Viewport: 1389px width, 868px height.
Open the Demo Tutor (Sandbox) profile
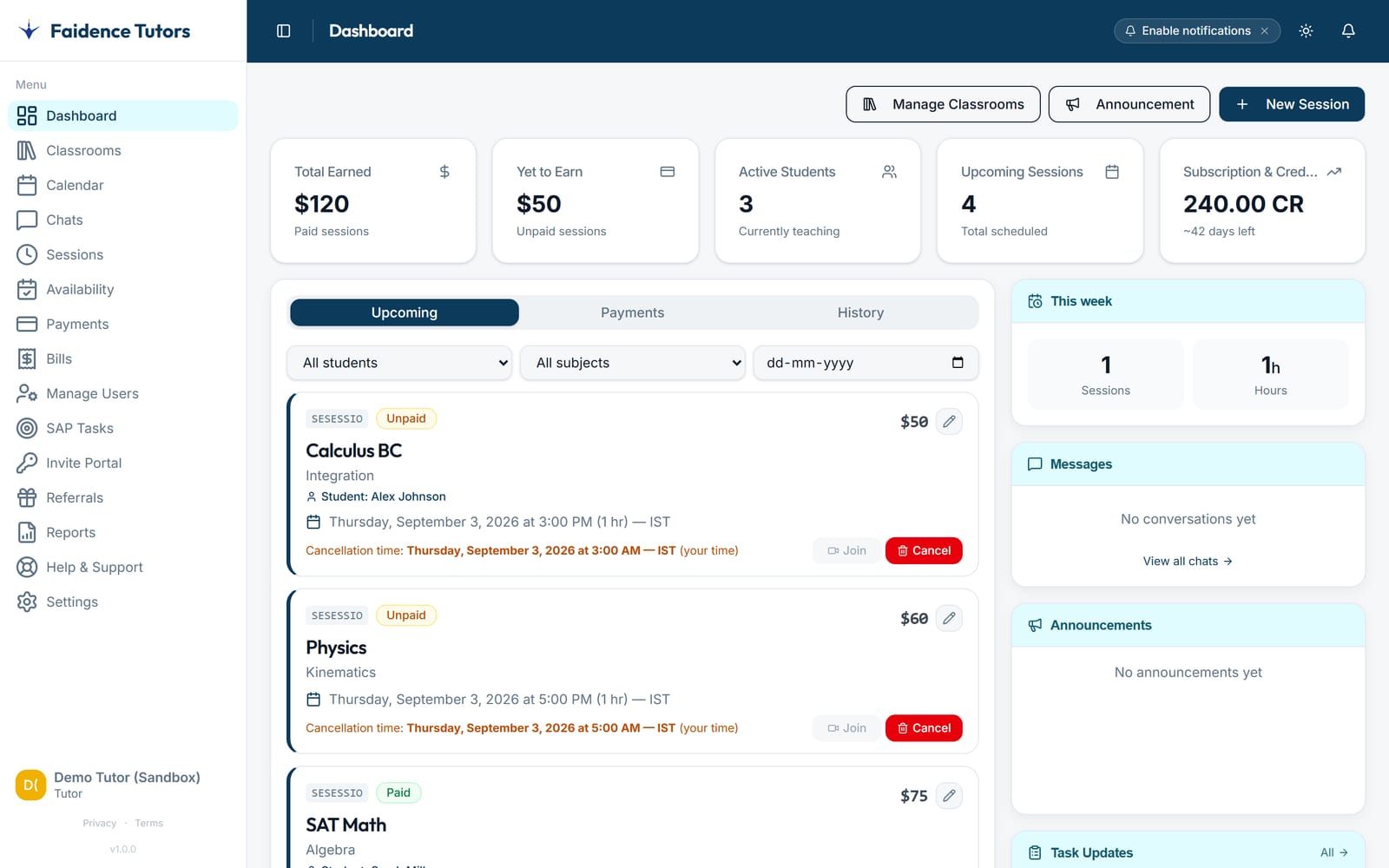(x=122, y=785)
